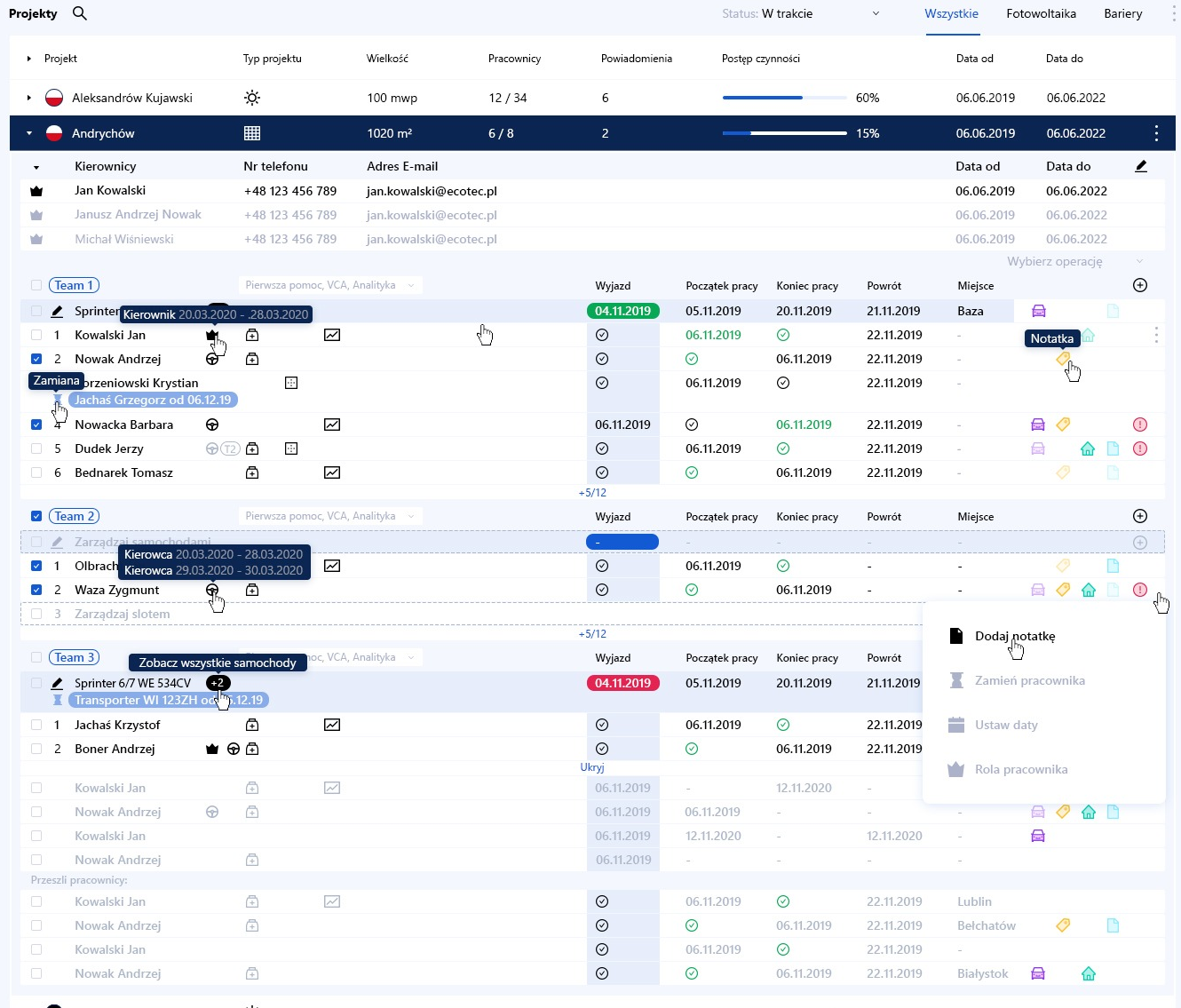Click the purple car icon in Sprinter row
The image size is (1181, 1008).
(1038, 311)
